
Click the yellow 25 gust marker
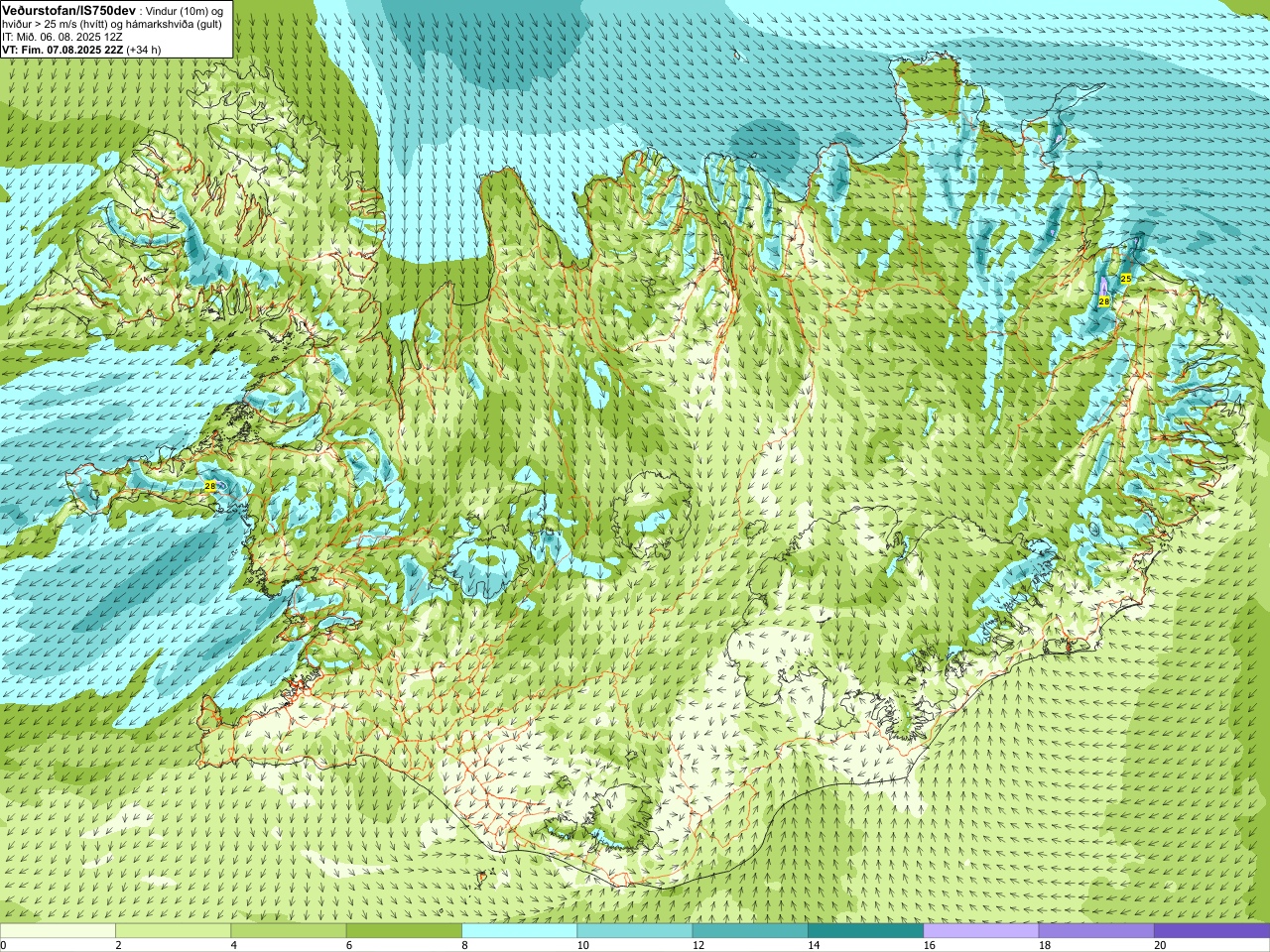coord(1125,279)
